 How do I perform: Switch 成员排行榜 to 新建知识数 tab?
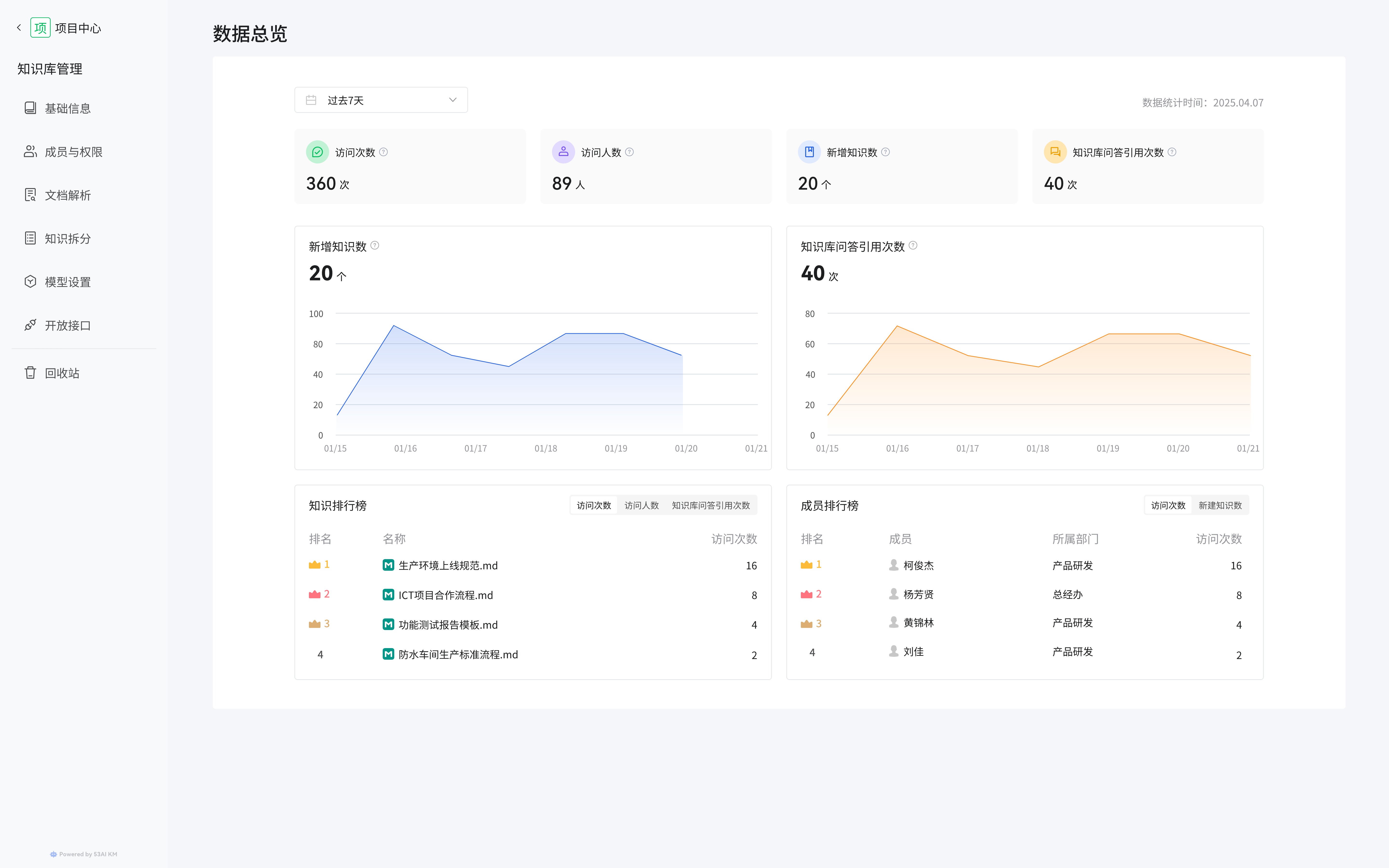coord(1220,505)
